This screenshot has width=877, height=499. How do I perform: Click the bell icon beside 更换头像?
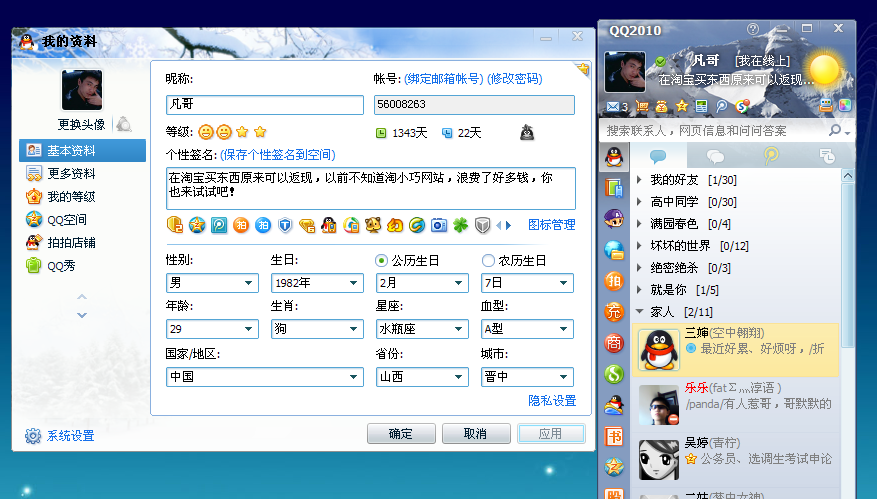[x=124, y=124]
